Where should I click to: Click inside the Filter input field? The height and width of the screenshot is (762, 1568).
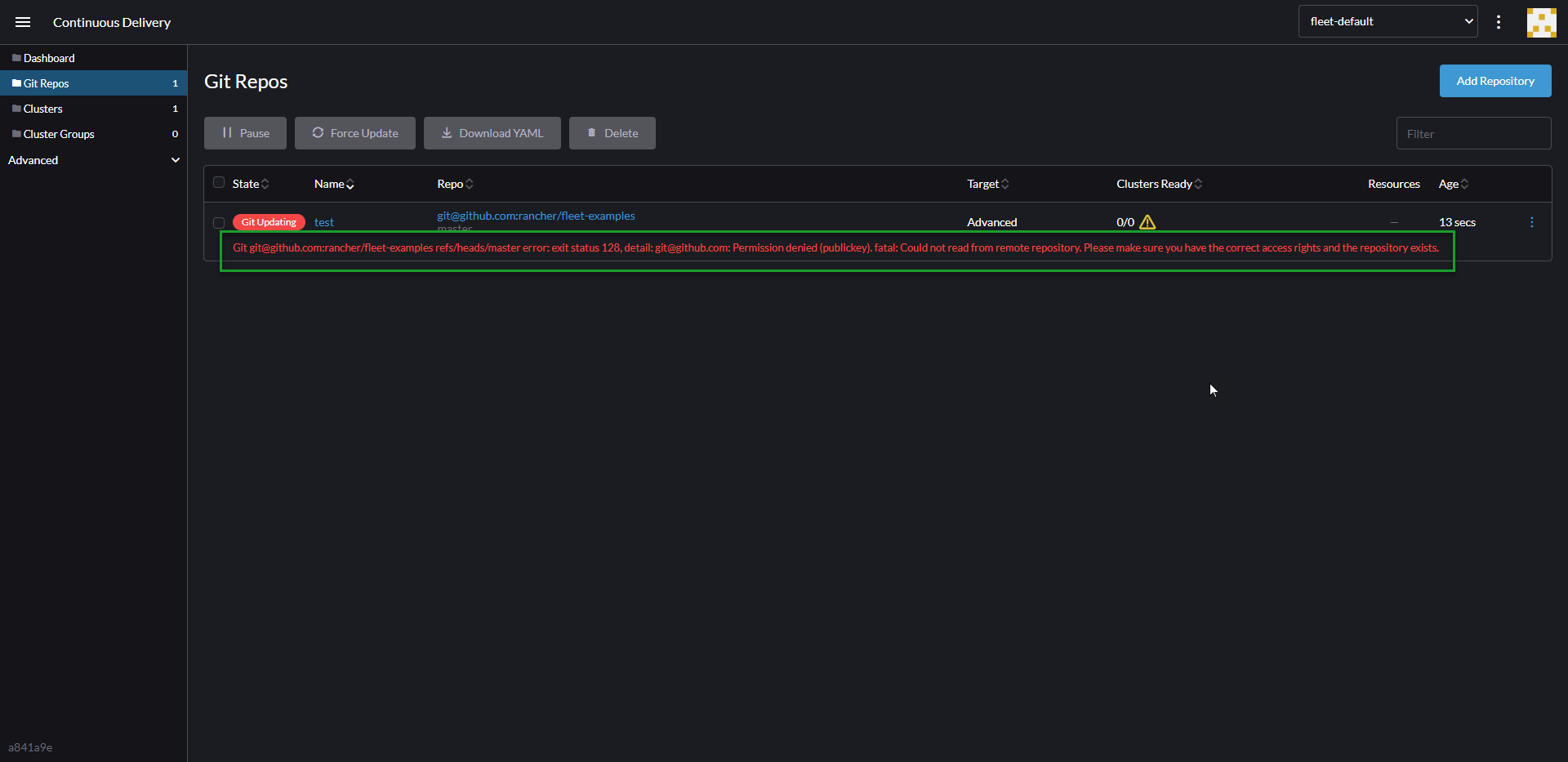tap(1473, 133)
